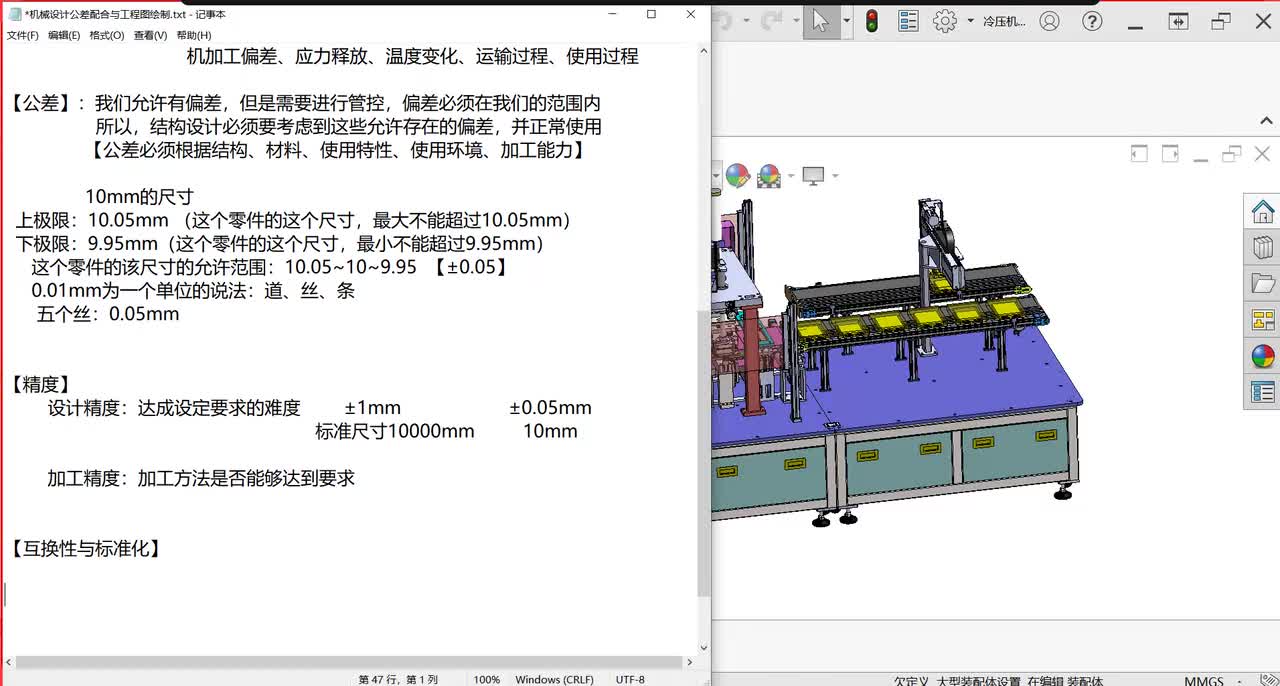Click the Apply Scene icon
The height and width of the screenshot is (686, 1280).
[x=769, y=176]
